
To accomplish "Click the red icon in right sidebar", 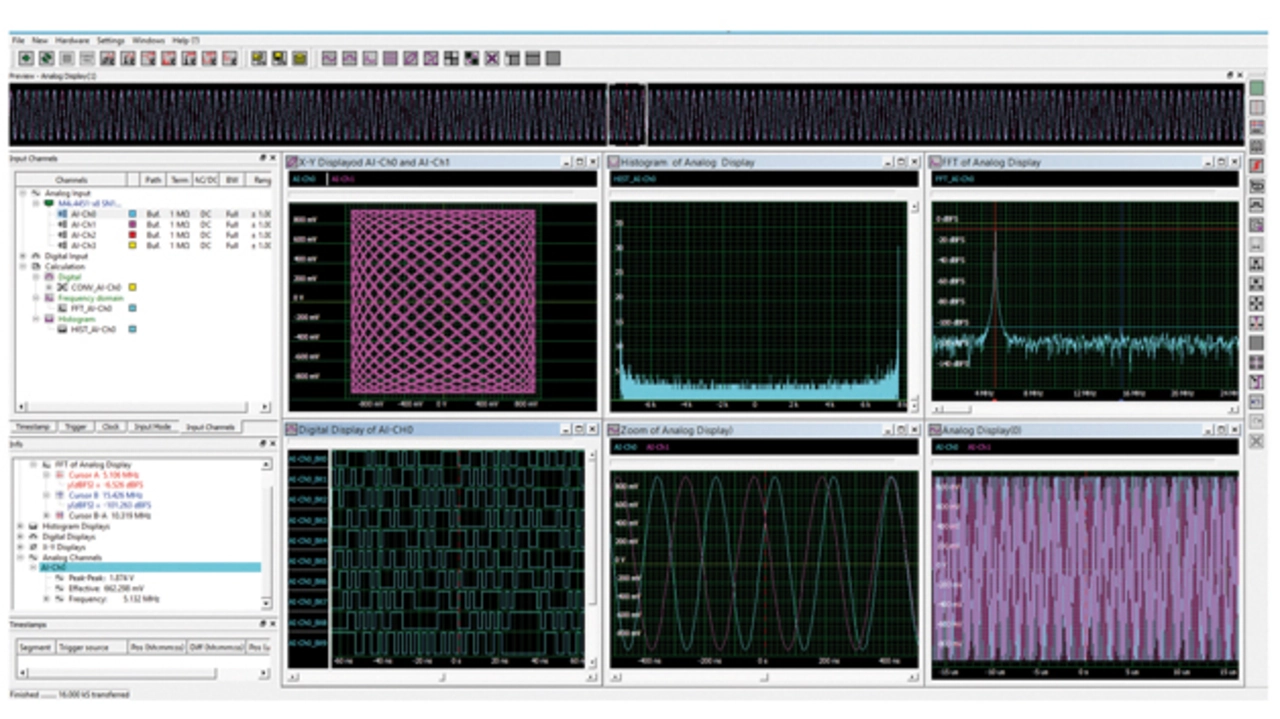I will [1257, 165].
